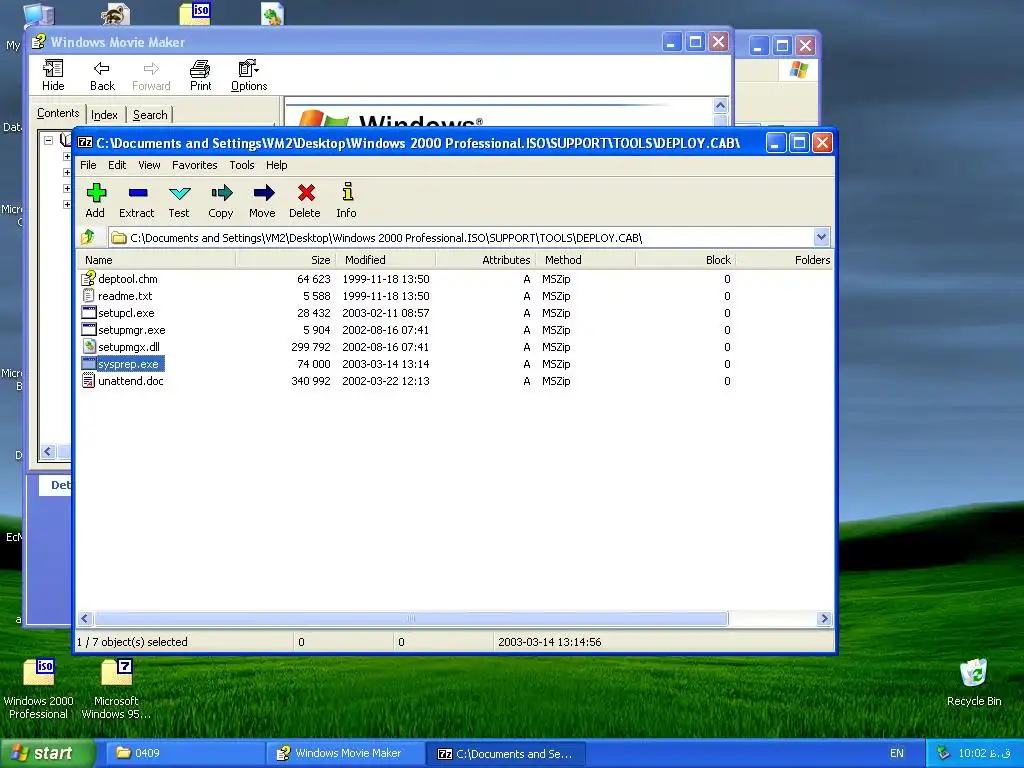Open the Recycle Bin desktop icon

coord(973,673)
